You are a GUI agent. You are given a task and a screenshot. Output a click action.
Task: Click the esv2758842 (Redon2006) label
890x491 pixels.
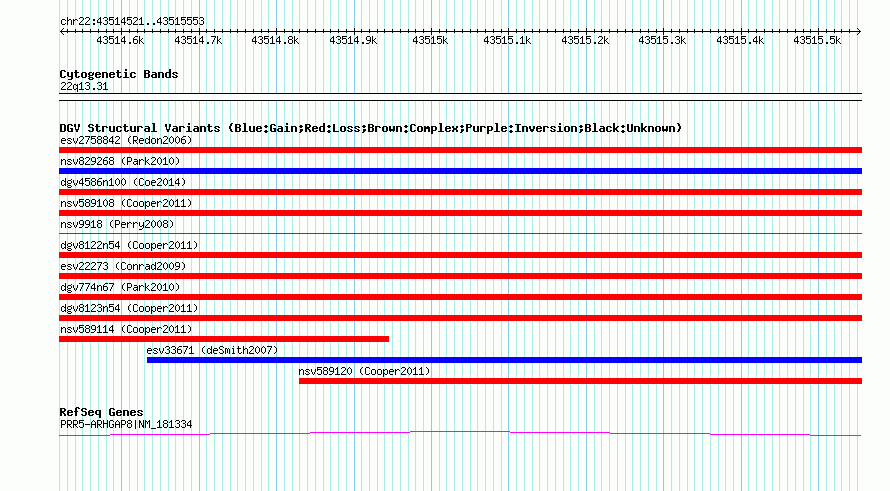coord(126,140)
